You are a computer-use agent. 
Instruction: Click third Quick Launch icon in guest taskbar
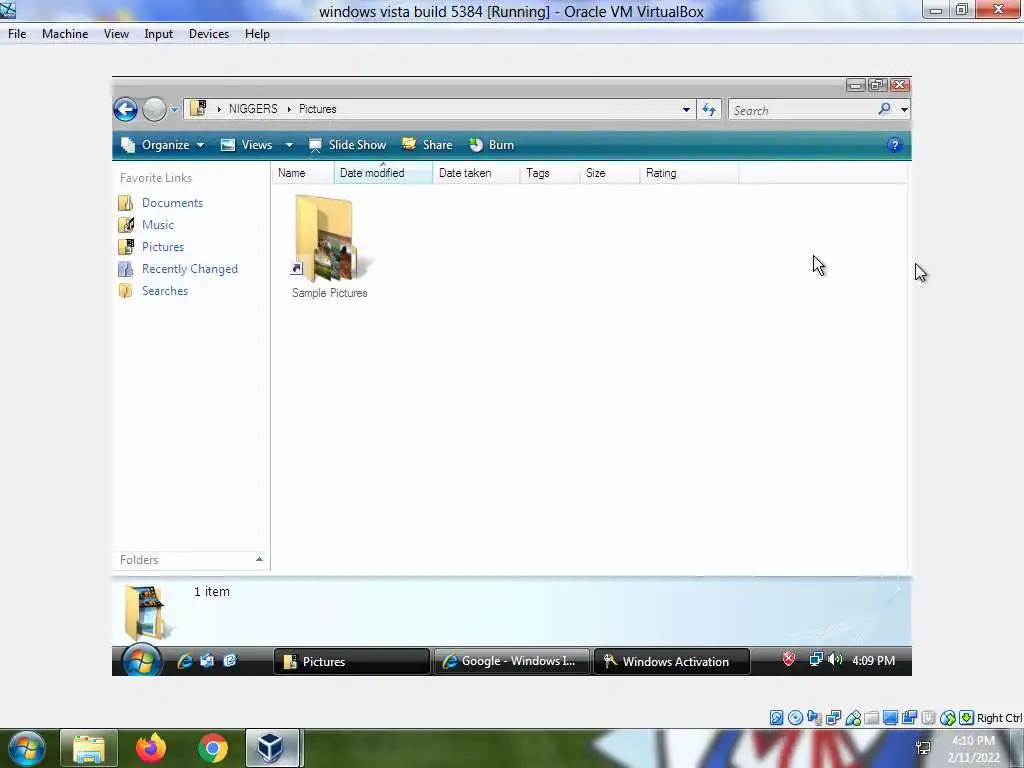click(x=229, y=661)
